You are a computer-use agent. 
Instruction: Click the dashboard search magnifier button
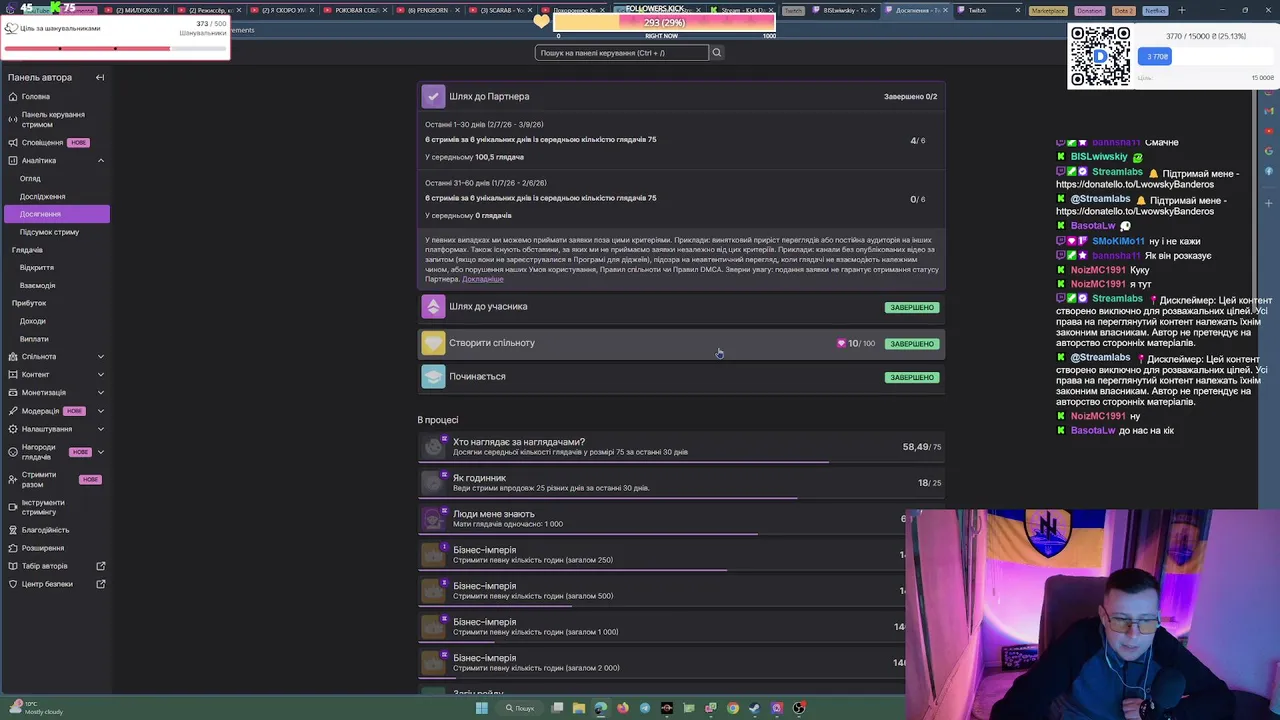716,52
